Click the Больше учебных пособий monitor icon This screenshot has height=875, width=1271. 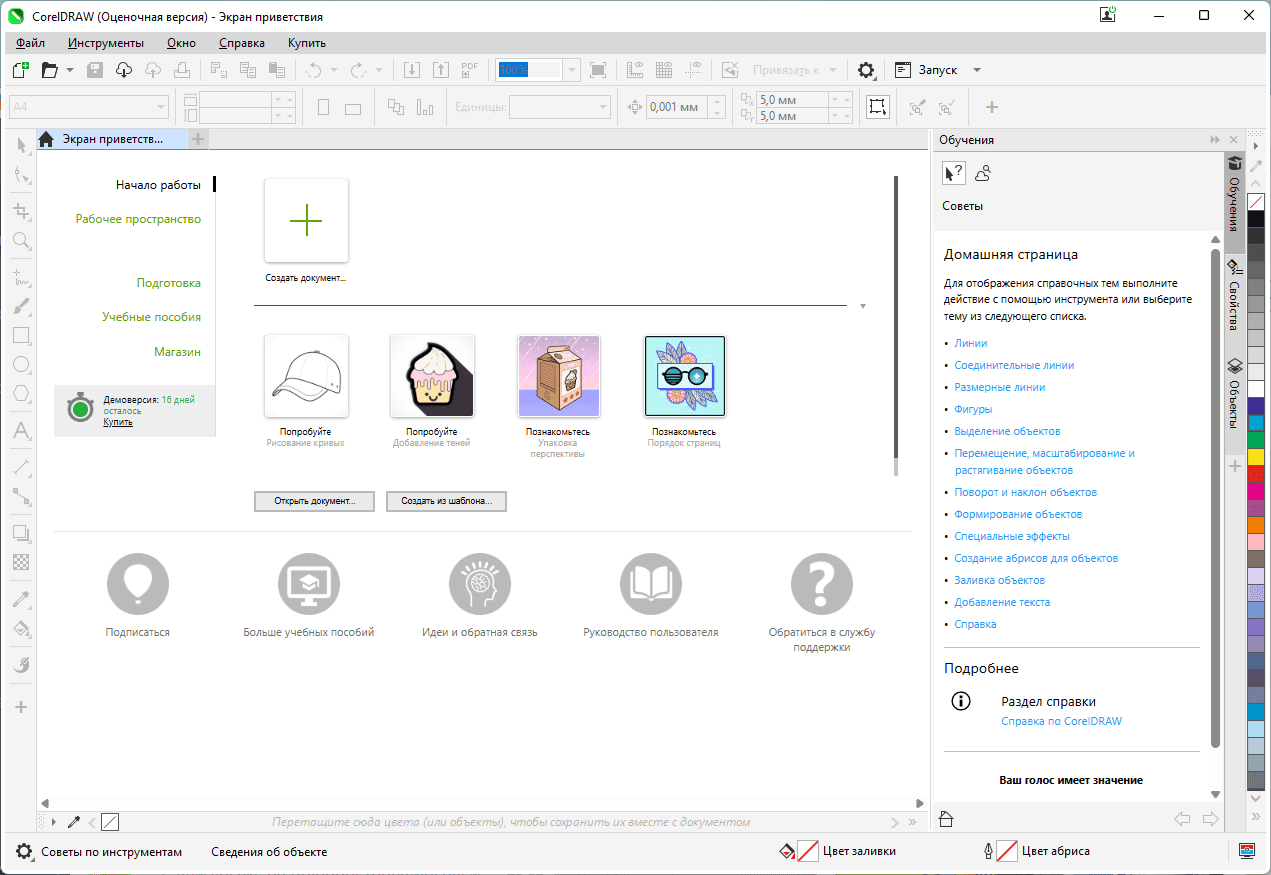coord(309,584)
